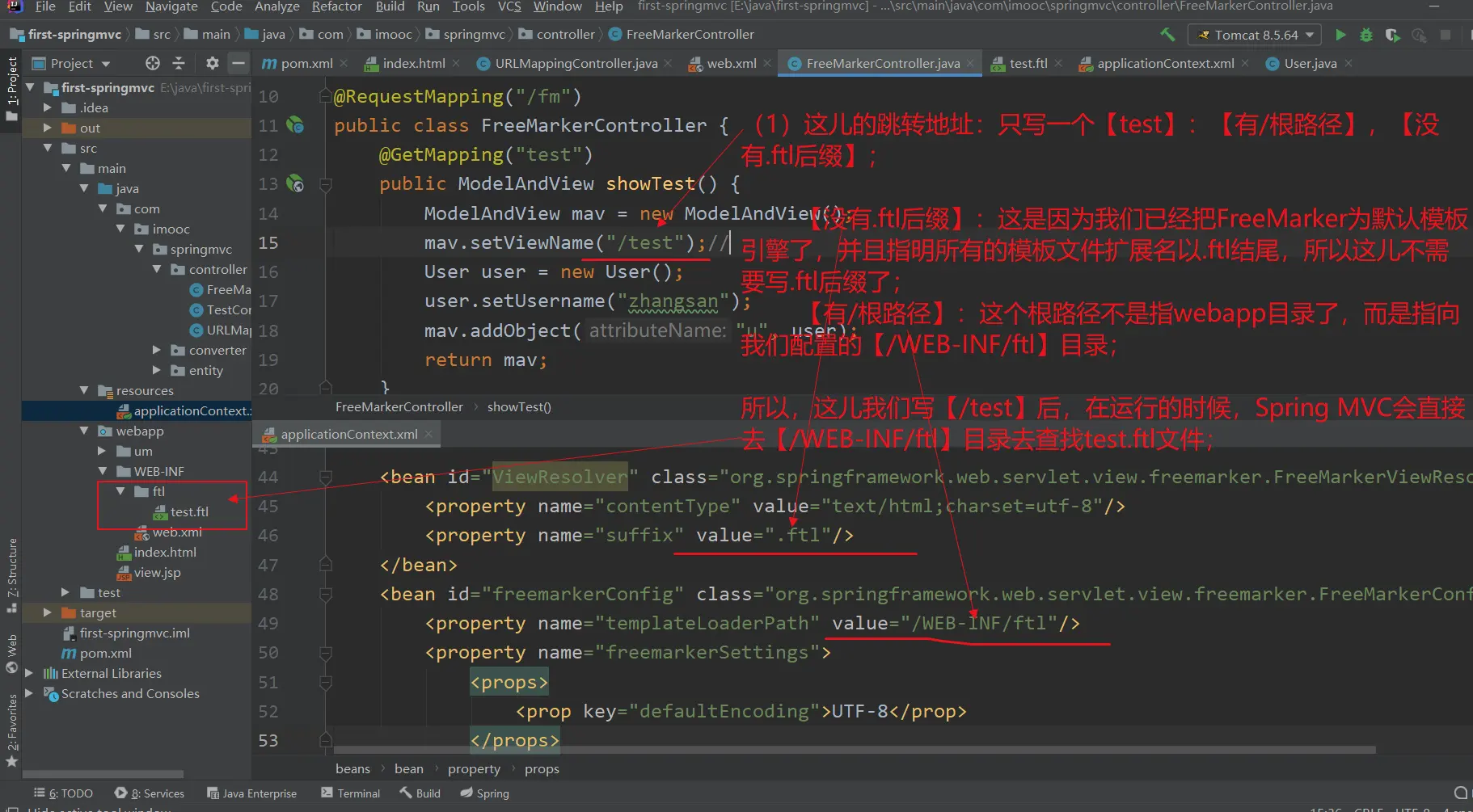1473x812 pixels.
Task: Click the Build project hammer icon
Action: pyautogui.click(x=1167, y=35)
